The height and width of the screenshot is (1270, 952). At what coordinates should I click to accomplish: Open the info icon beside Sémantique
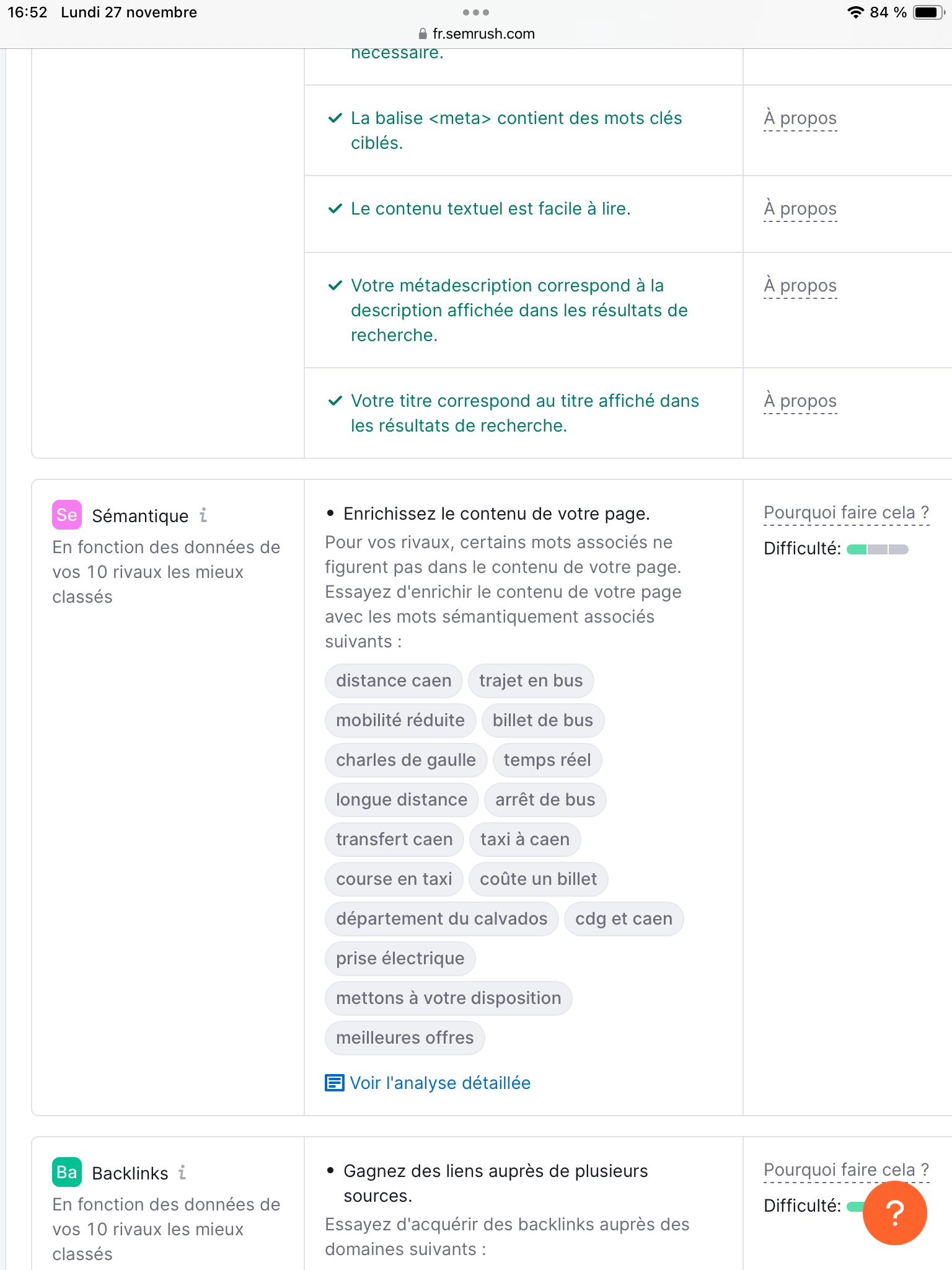click(x=203, y=515)
